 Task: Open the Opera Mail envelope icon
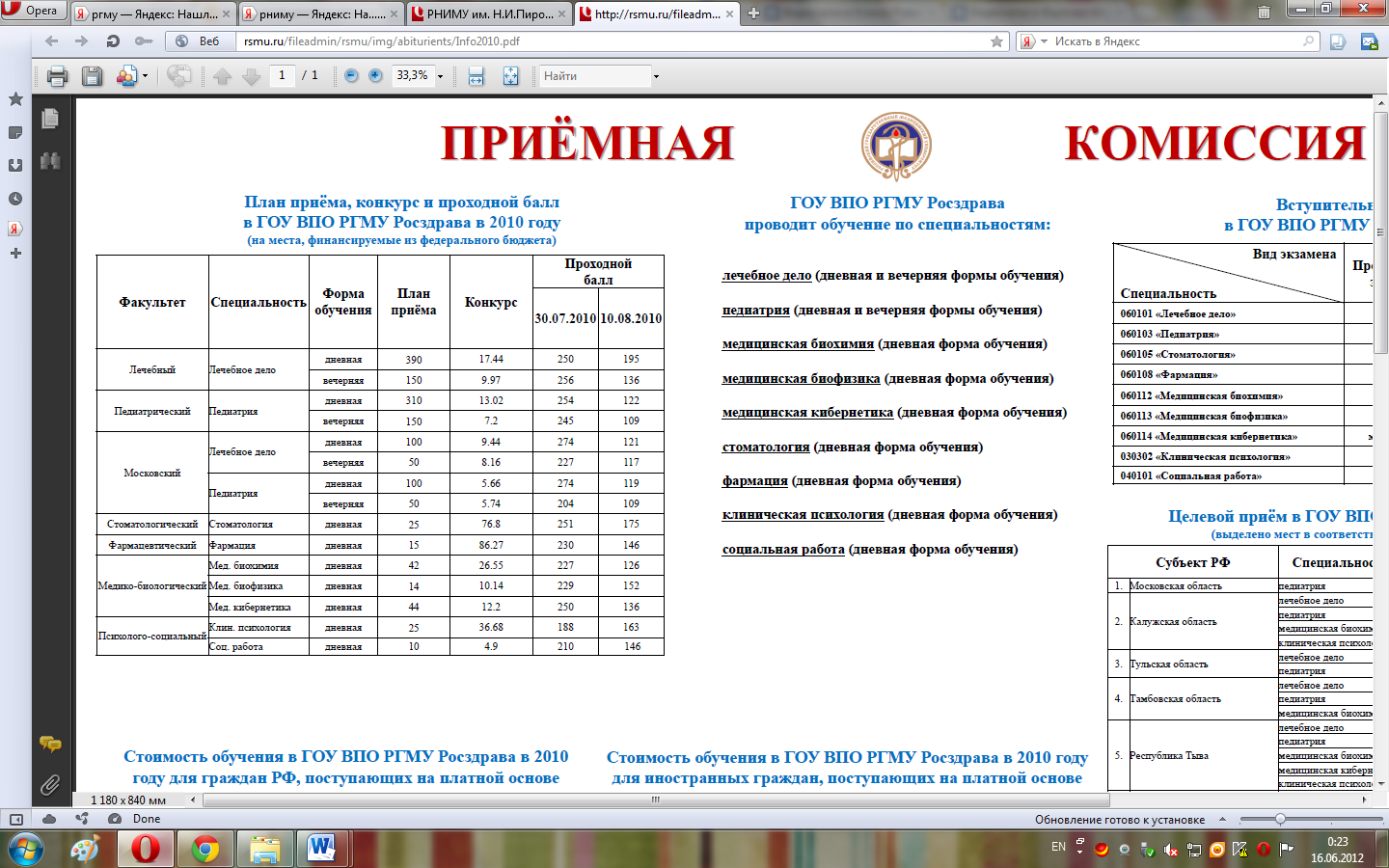[1369, 41]
